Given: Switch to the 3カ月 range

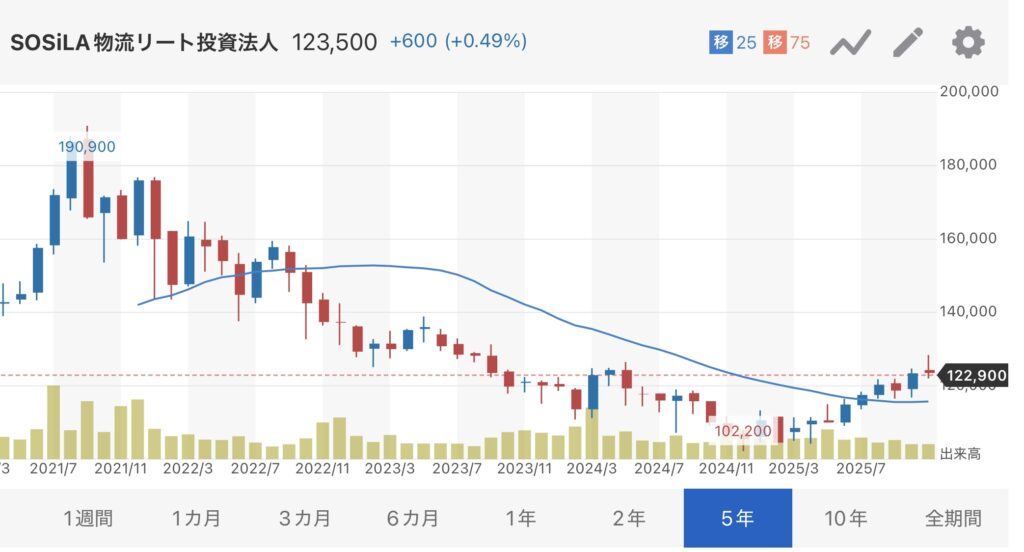Looking at the screenshot, I should (x=305, y=518).
